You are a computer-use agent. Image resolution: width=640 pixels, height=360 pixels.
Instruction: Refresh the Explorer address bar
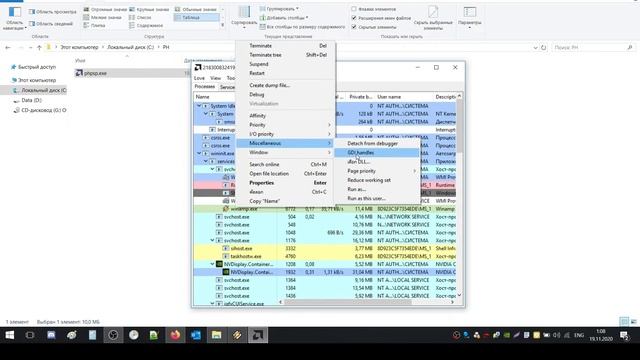544,47
